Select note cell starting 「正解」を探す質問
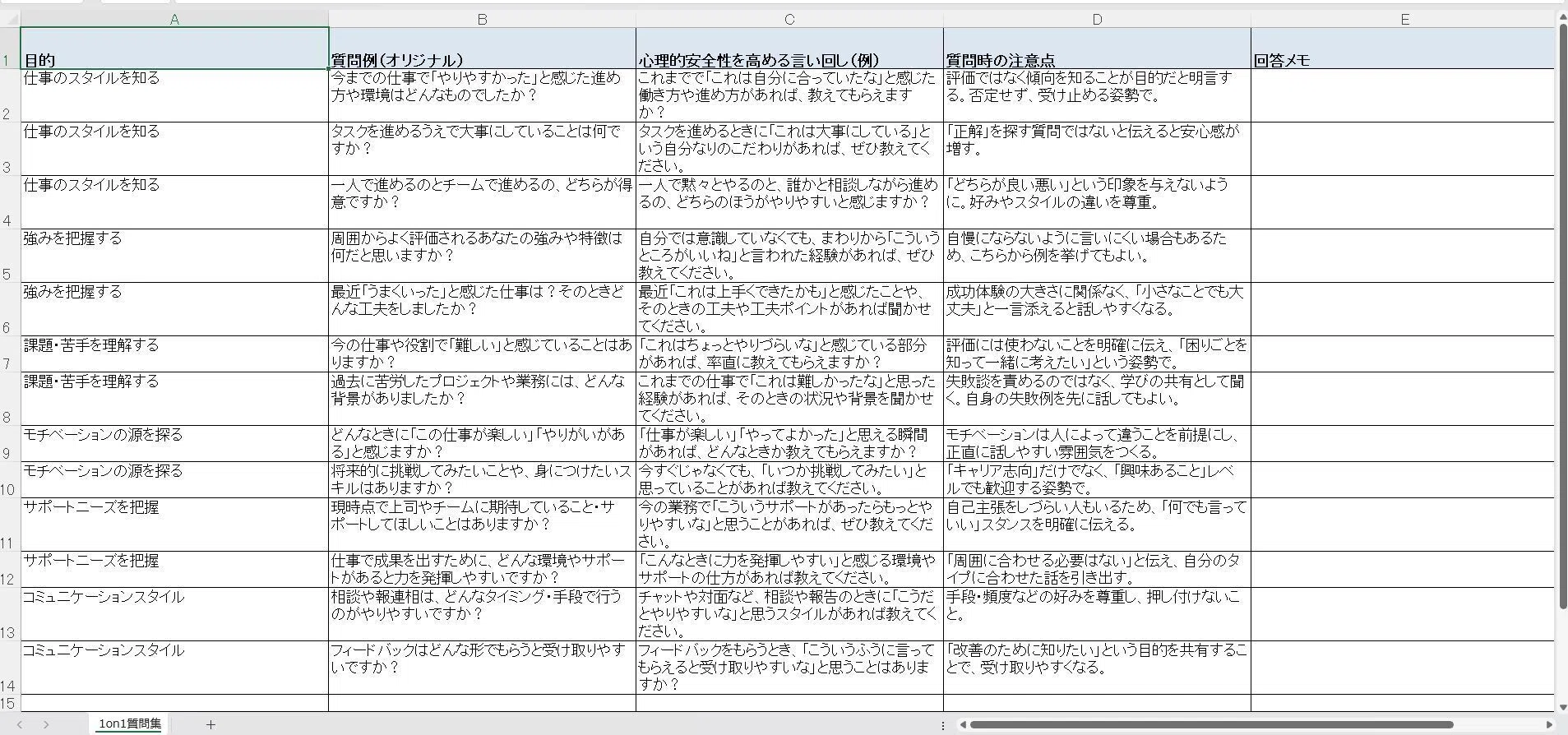Image resolution: width=1568 pixels, height=735 pixels. click(1097, 149)
